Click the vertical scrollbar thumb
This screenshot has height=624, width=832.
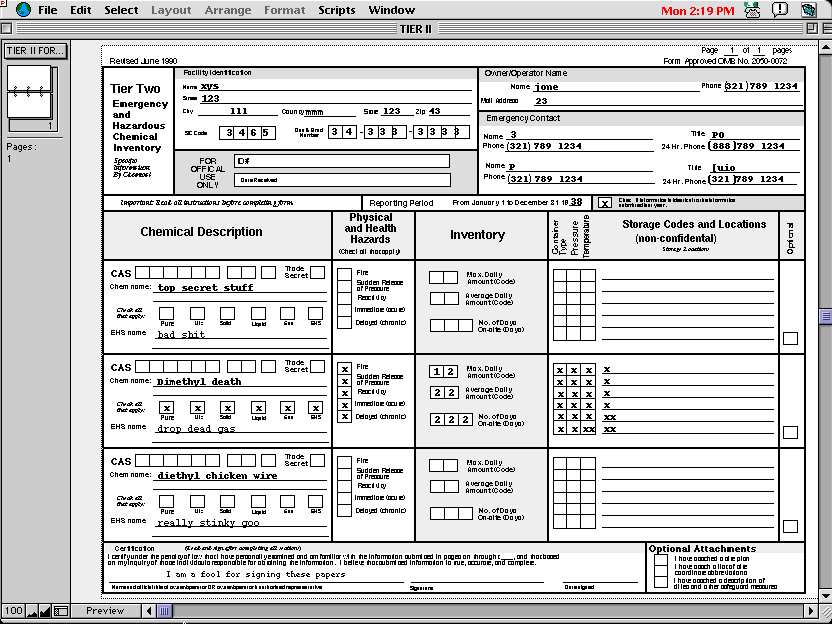click(x=826, y=316)
